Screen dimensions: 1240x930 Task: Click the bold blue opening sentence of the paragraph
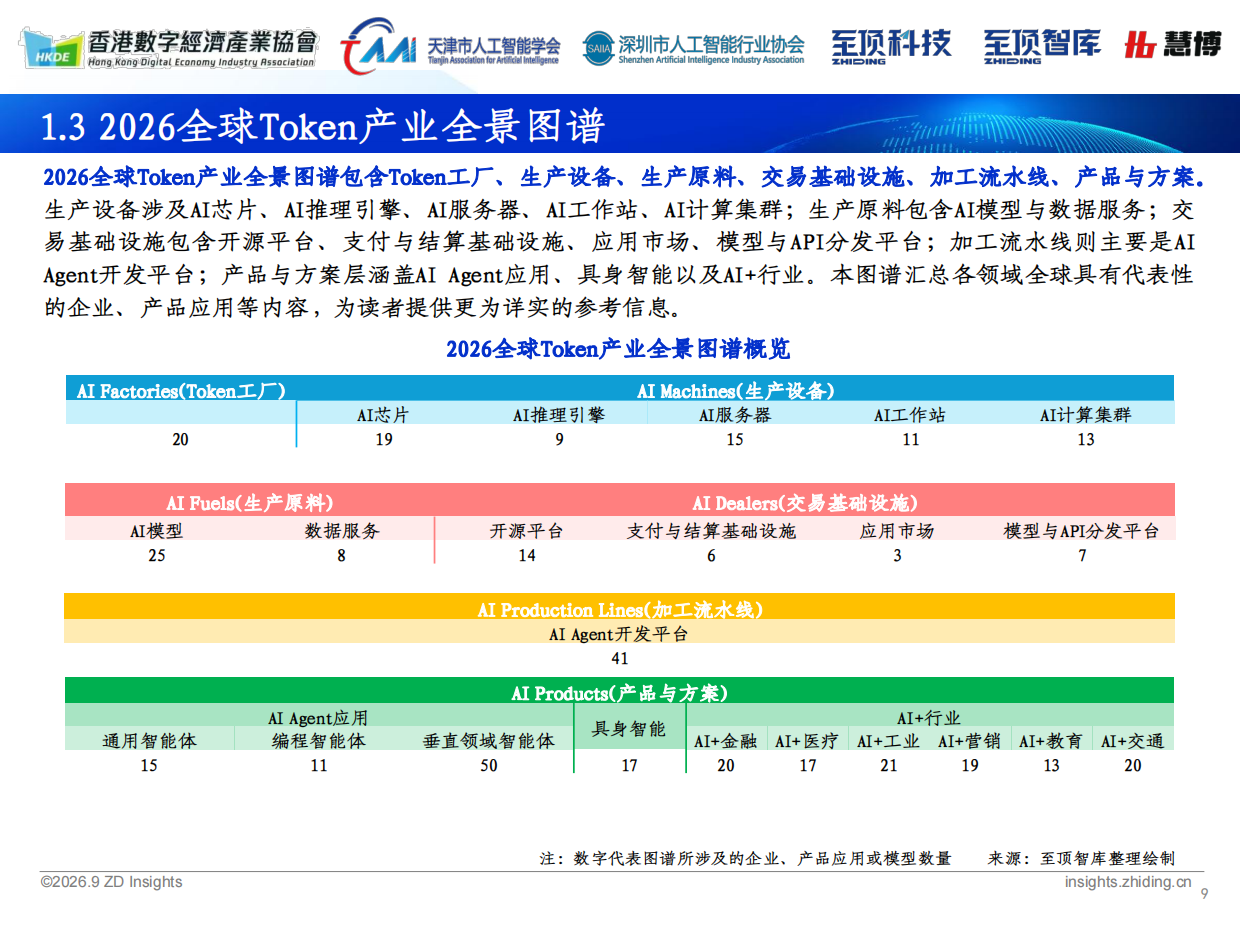[x=625, y=178]
